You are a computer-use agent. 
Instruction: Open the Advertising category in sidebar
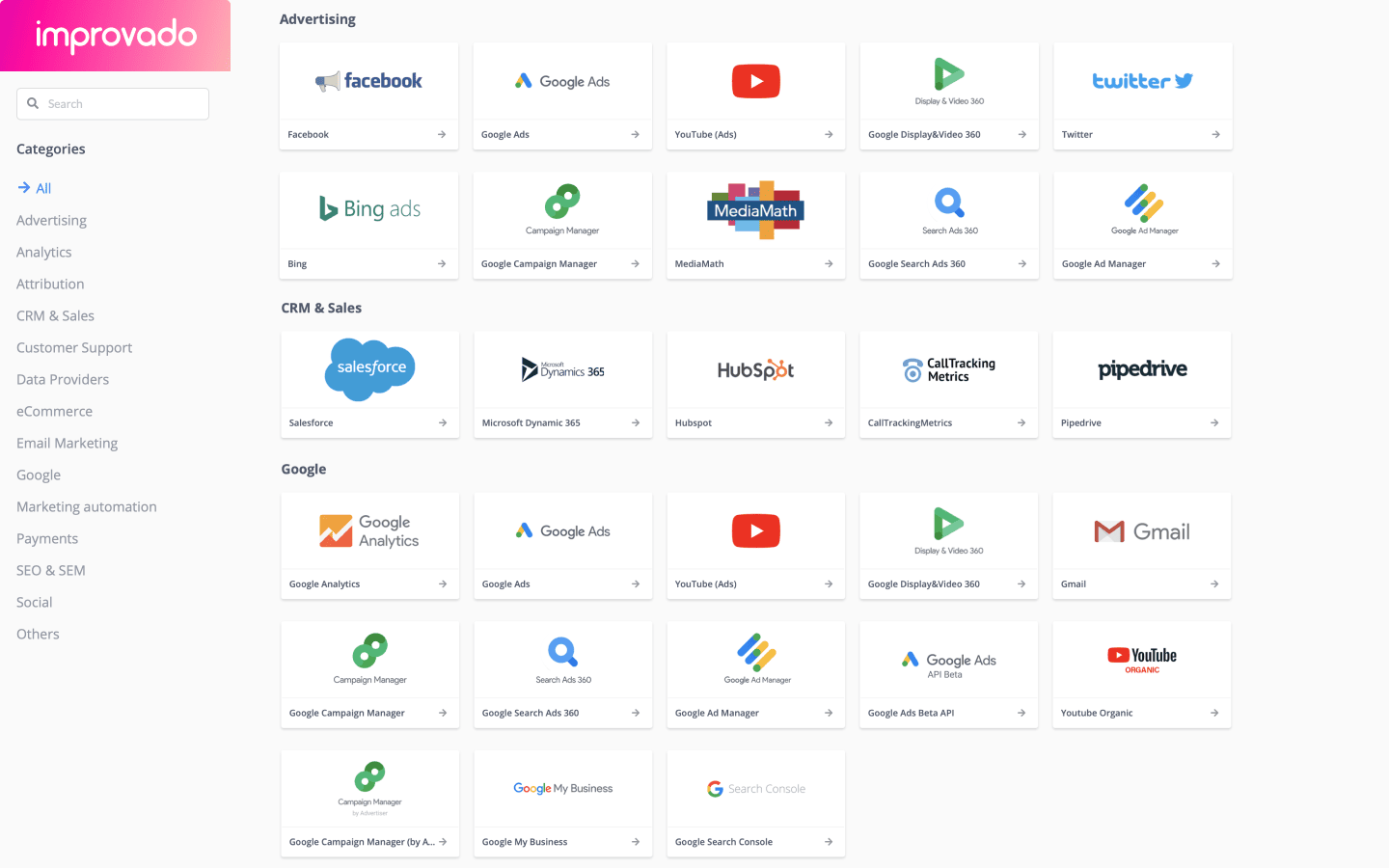pos(51,220)
